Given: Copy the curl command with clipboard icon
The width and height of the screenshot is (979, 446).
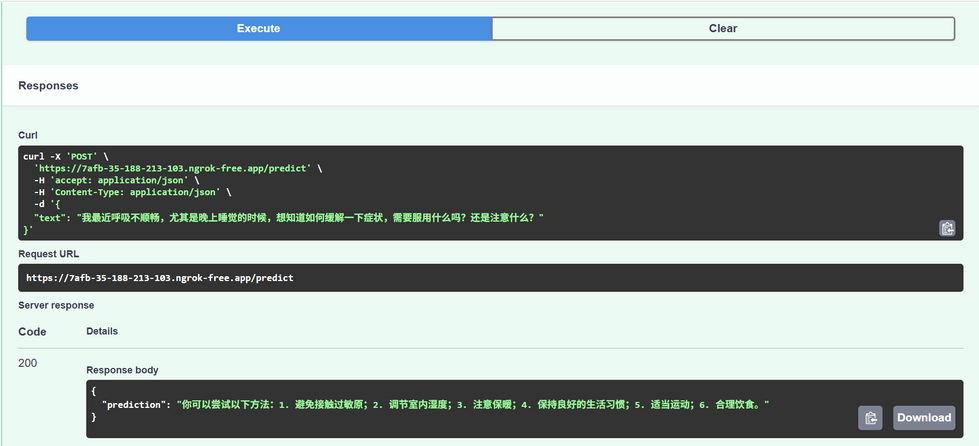Looking at the screenshot, I should coord(947,228).
